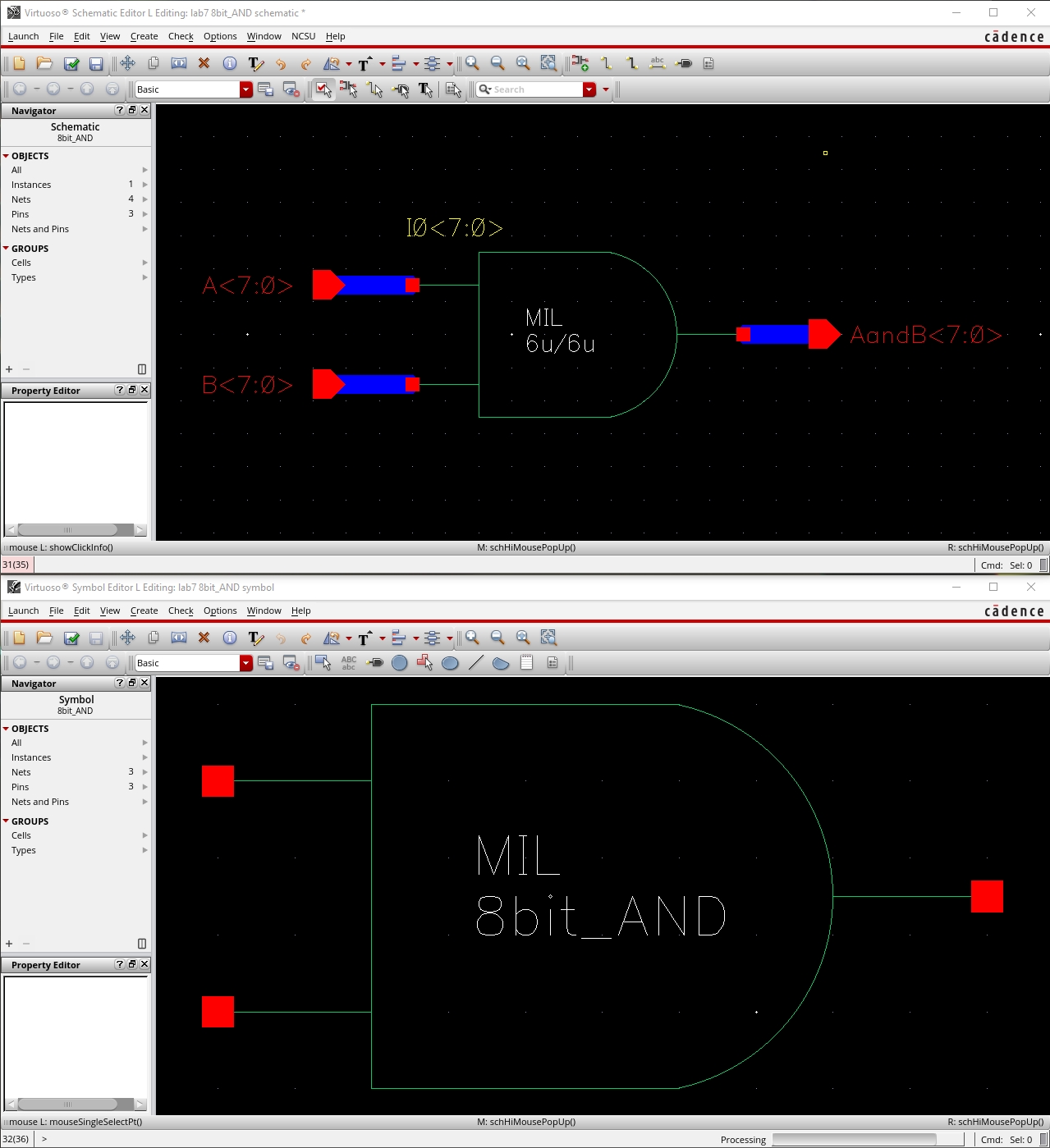Collapse the OBJECTS section in schematic Navigator
The height and width of the screenshot is (1148, 1050).
pos(6,156)
